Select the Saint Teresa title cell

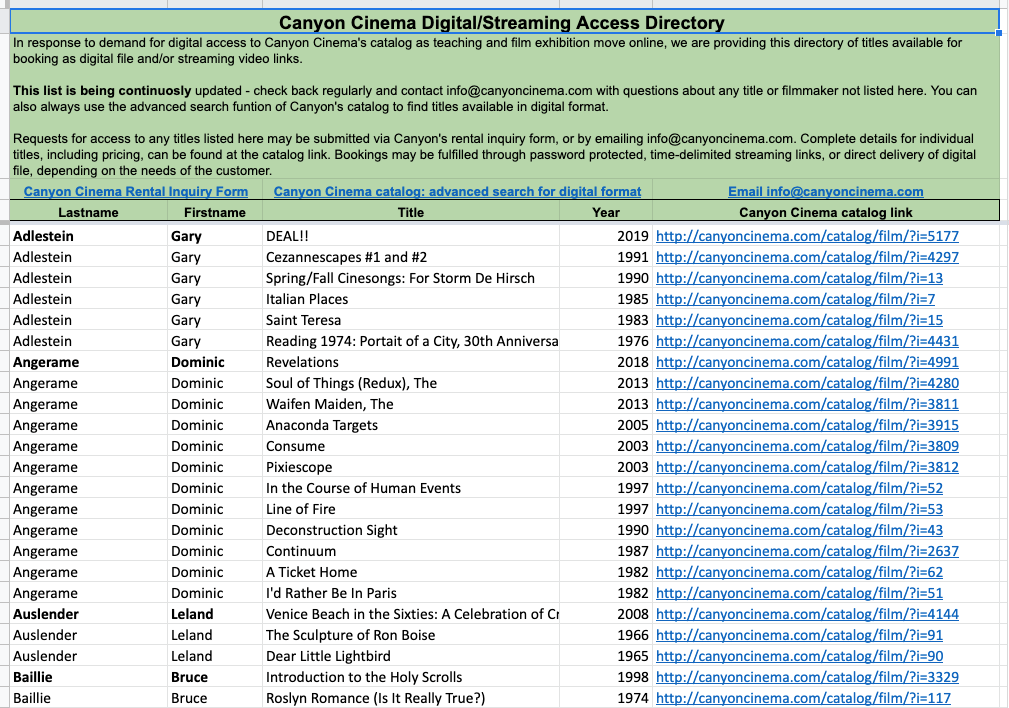(x=411, y=321)
